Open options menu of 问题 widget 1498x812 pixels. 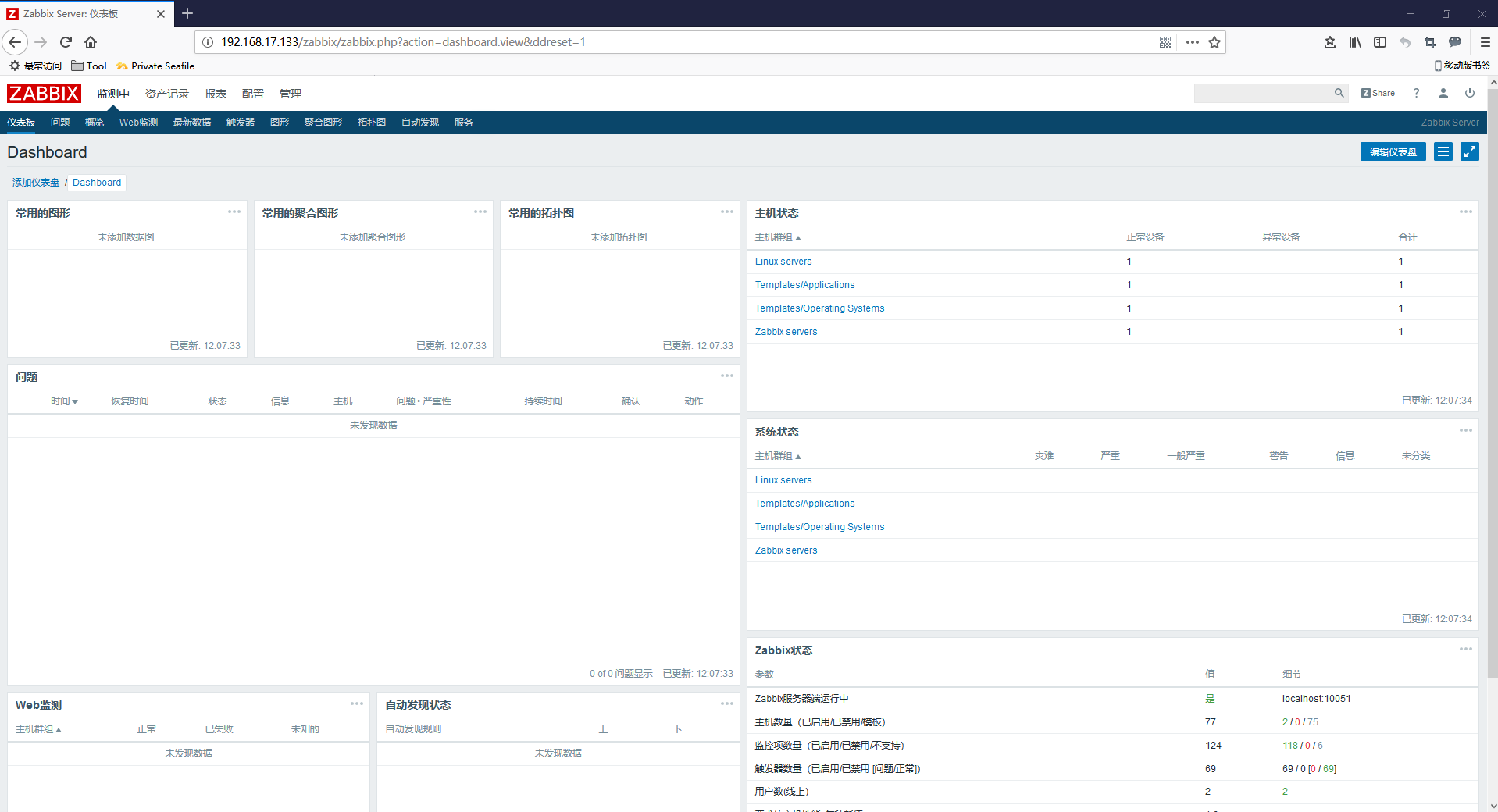click(x=727, y=376)
